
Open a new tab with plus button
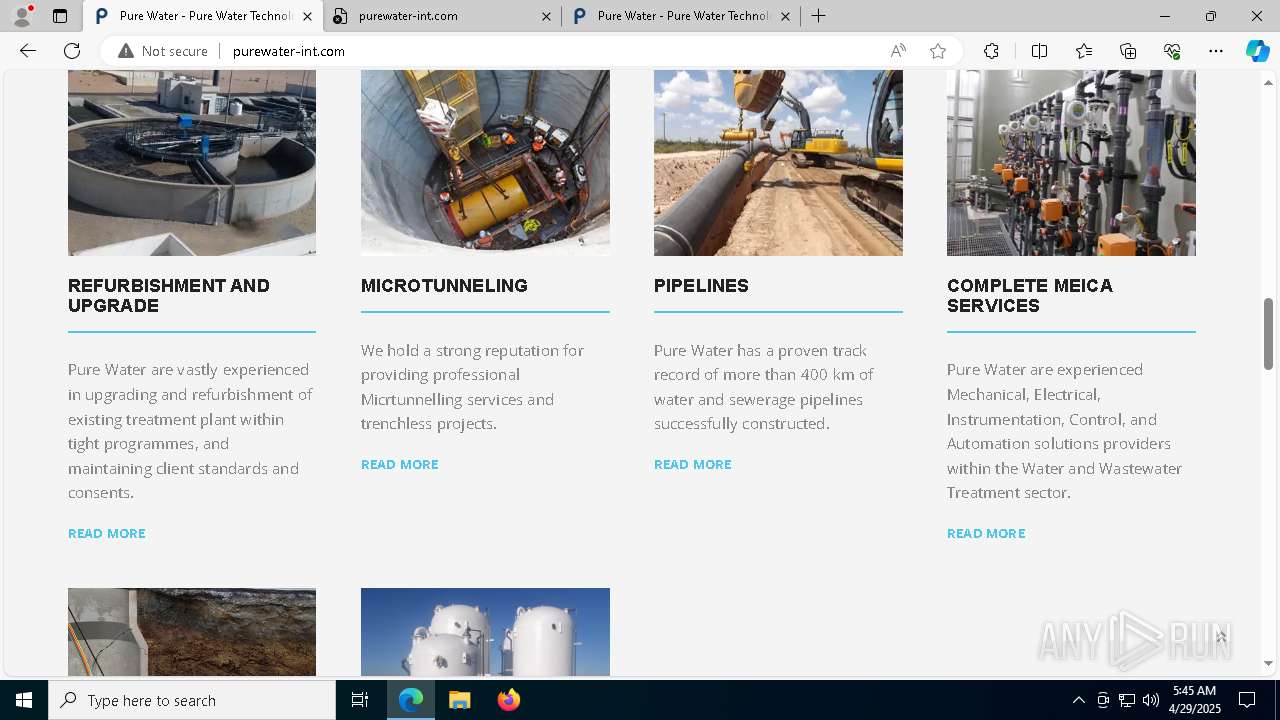coord(819,16)
